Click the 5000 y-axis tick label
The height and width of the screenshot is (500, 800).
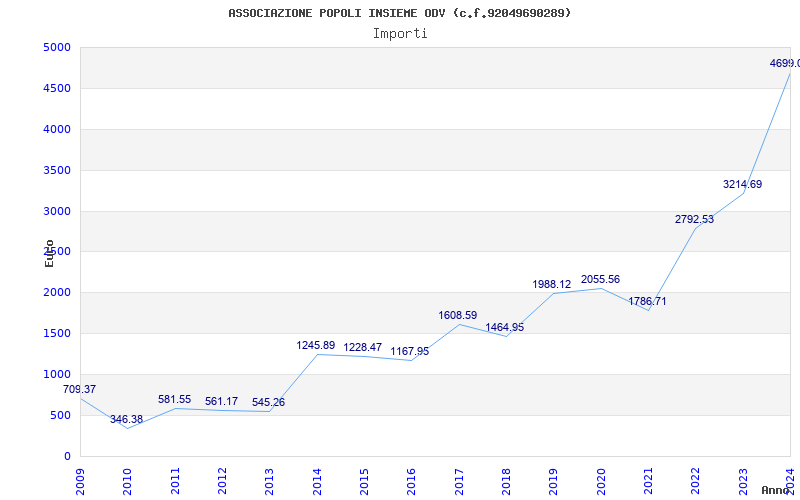pos(57,47)
